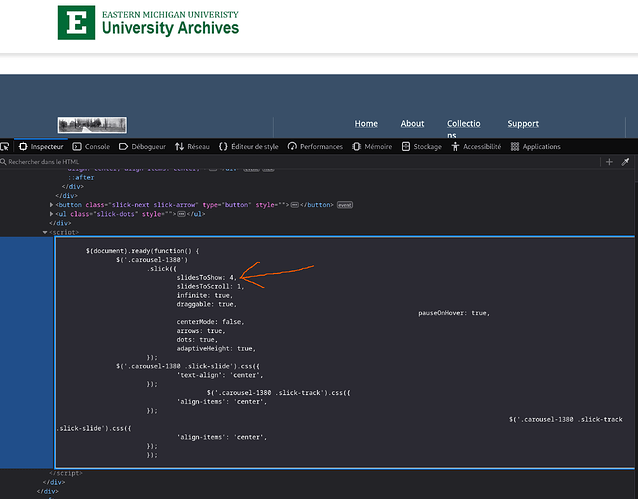Click the slidesToShow: 4 line
This screenshot has height=499, width=638.
point(207,278)
